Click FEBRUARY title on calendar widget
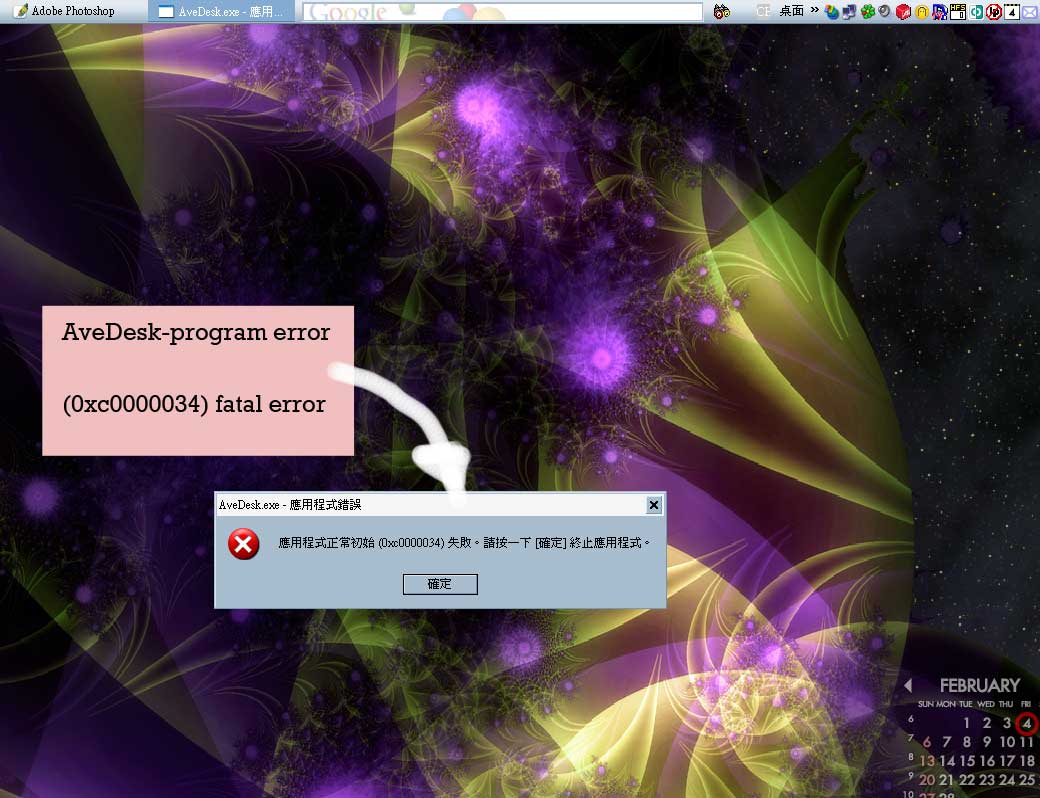1040x798 pixels. point(980,685)
